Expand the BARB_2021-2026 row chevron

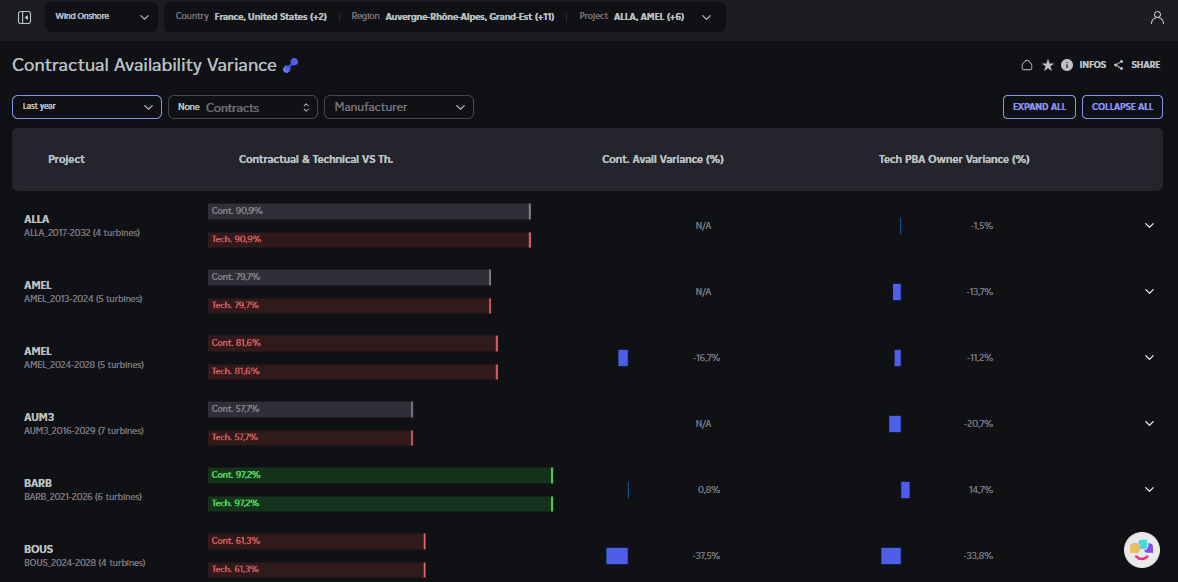[1149, 489]
